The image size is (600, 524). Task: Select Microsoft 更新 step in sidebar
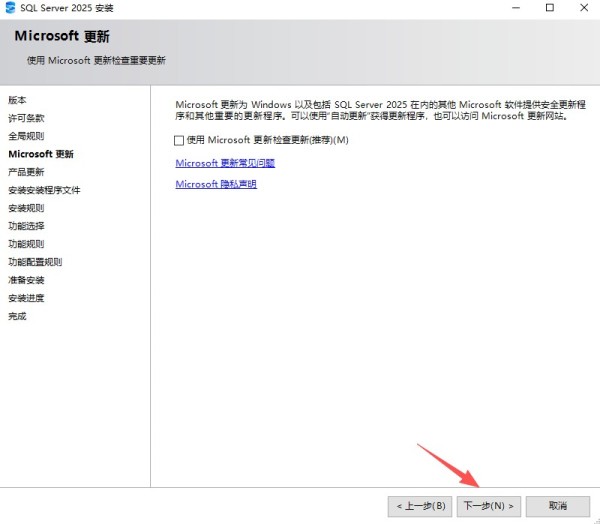pyautogui.click(x=41, y=154)
